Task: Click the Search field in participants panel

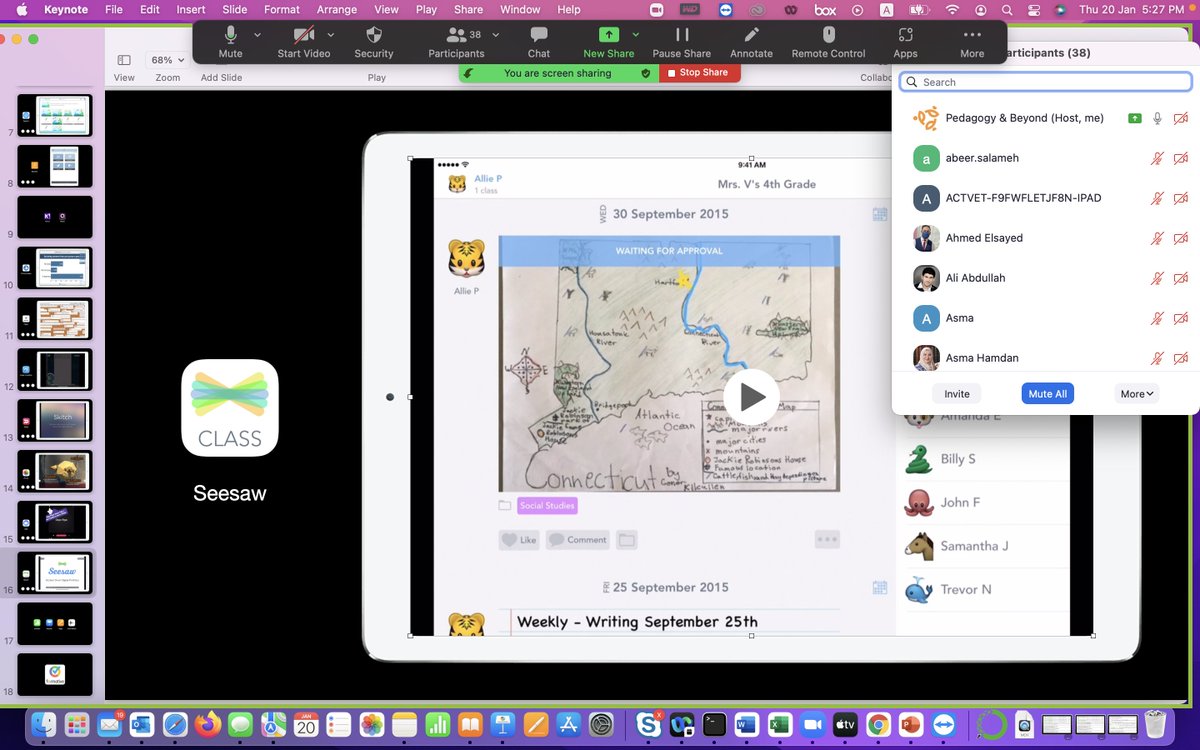Action: (x=1046, y=82)
